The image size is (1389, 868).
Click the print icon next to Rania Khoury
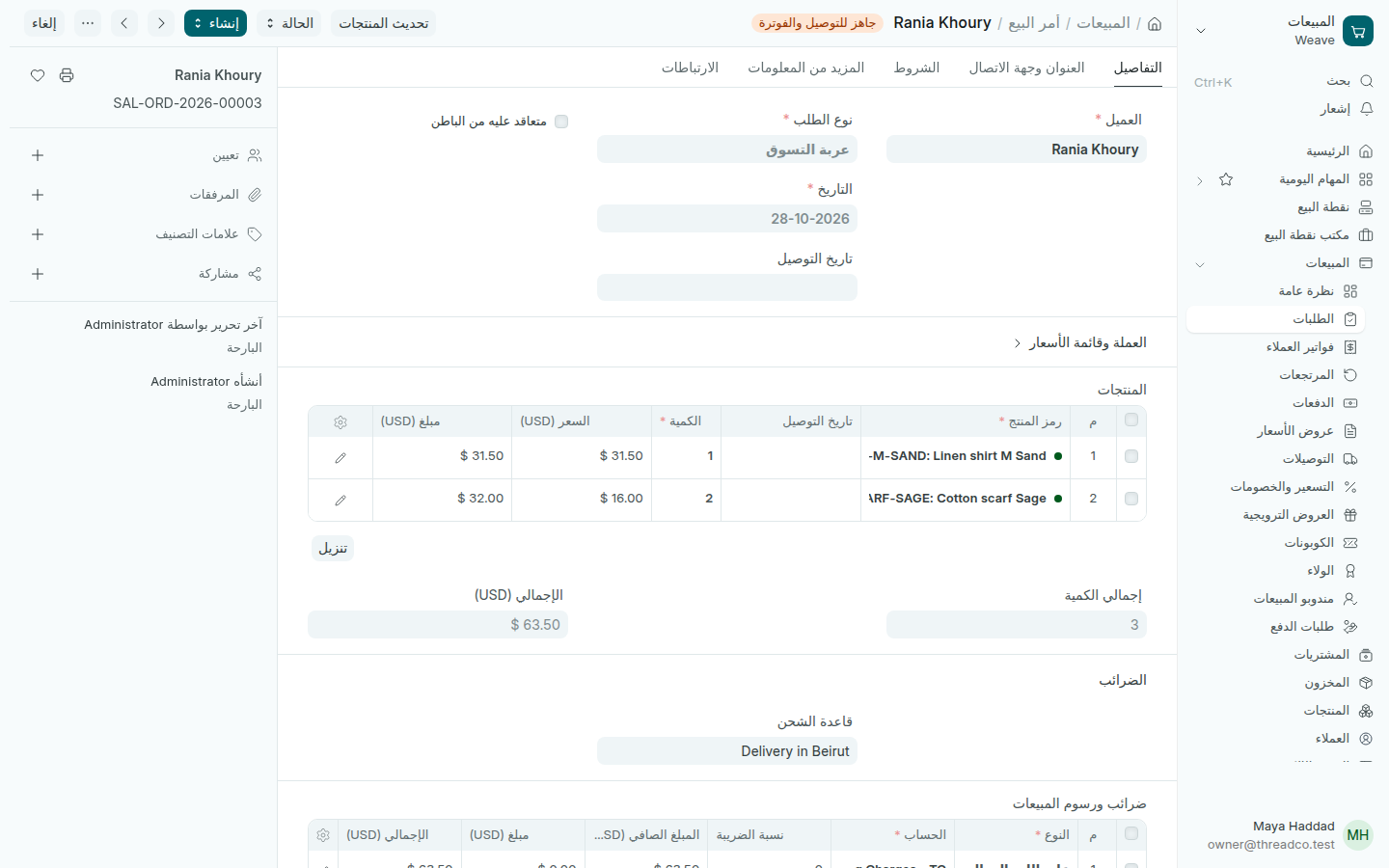[67, 75]
